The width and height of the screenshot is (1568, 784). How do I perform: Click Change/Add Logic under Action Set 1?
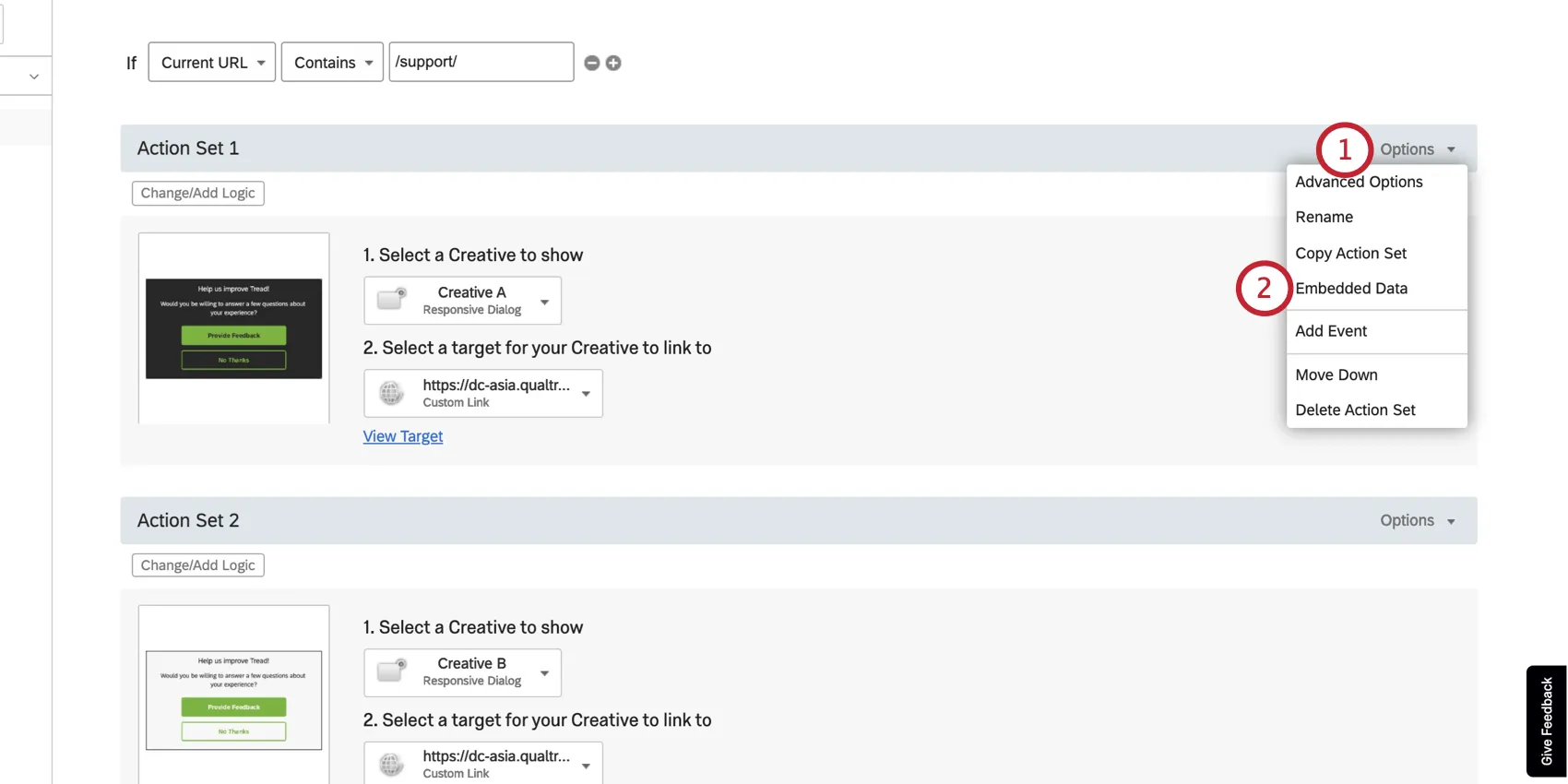[x=198, y=193]
